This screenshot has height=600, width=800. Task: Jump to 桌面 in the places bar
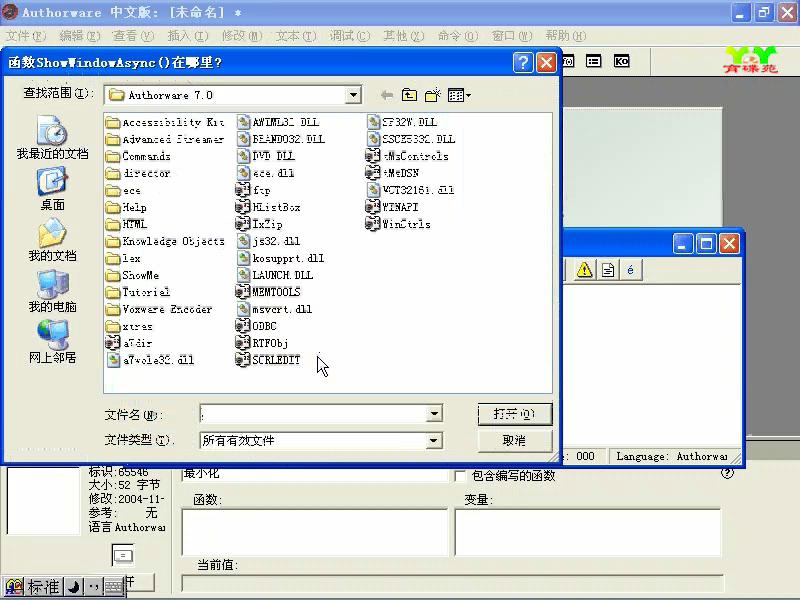(x=53, y=189)
